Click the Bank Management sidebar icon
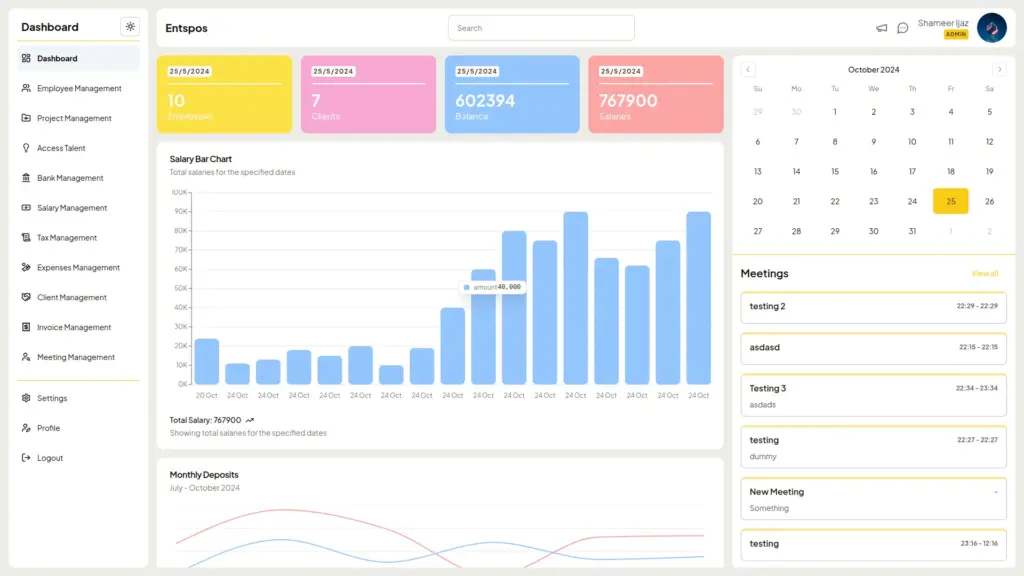1024x576 pixels. click(26, 178)
